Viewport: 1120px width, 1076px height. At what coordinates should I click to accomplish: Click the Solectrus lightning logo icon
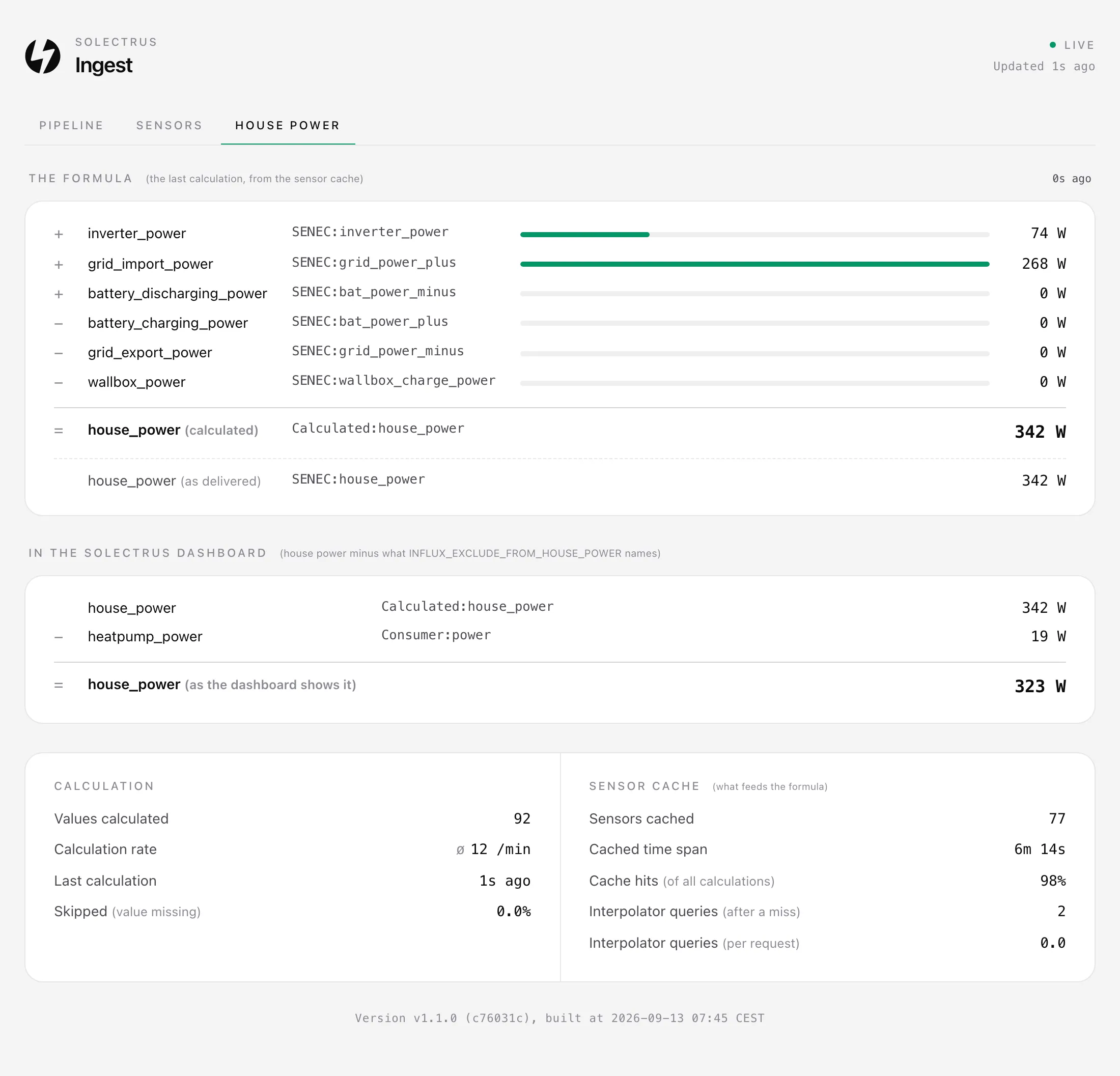click(43, 56)
